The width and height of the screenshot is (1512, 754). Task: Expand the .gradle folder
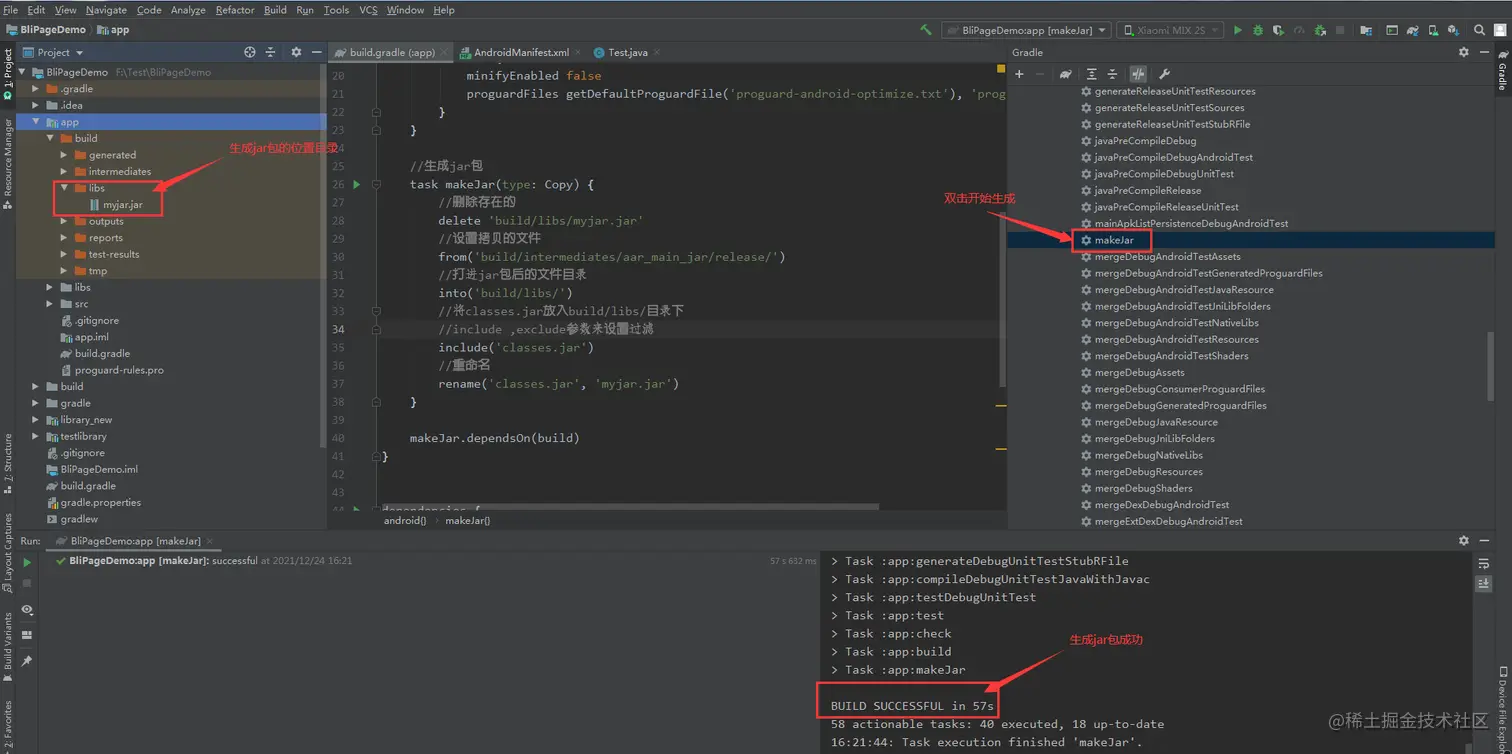(x=36, y=89)
